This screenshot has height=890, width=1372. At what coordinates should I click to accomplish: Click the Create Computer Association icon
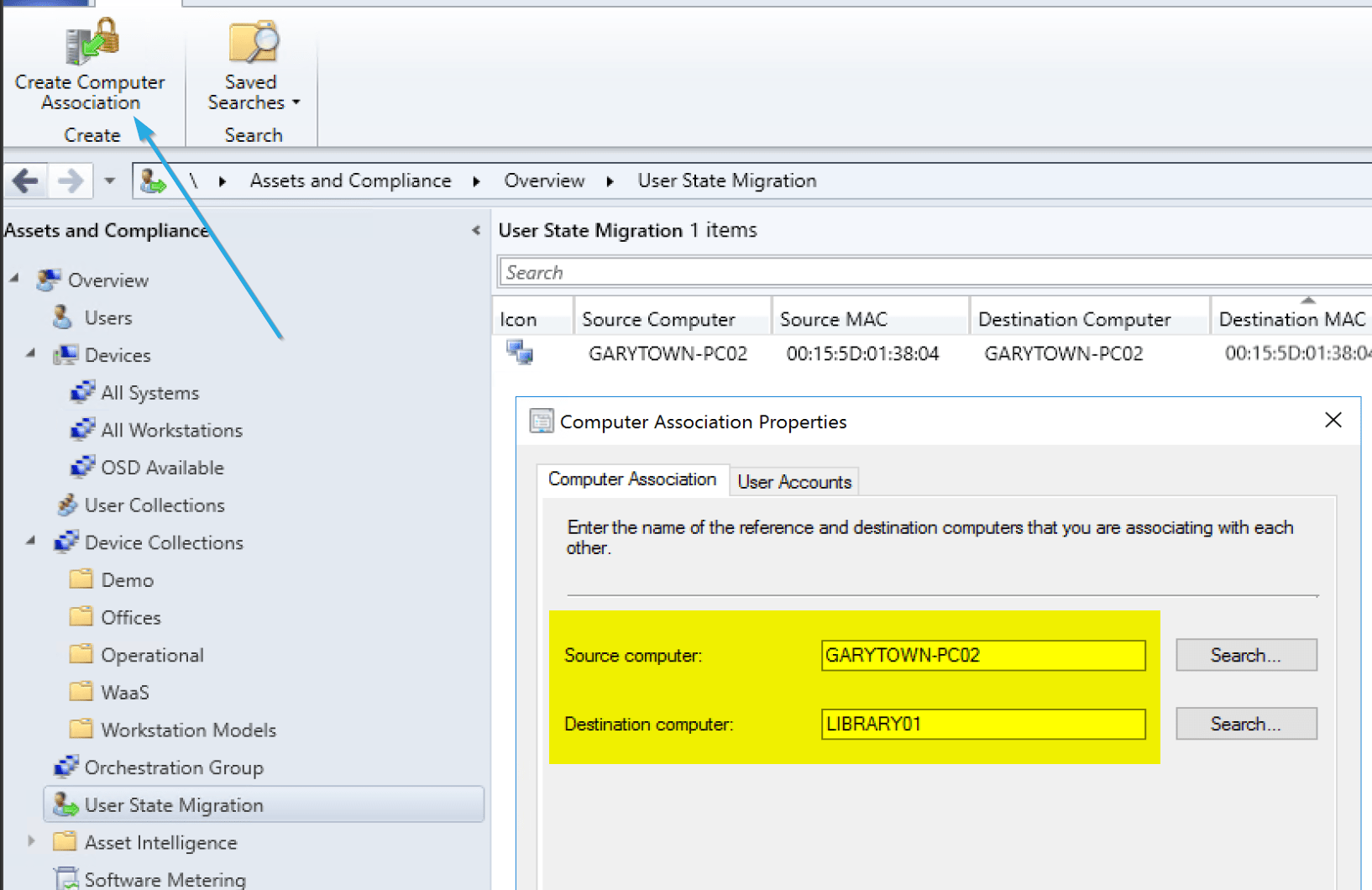coord(91,42)
